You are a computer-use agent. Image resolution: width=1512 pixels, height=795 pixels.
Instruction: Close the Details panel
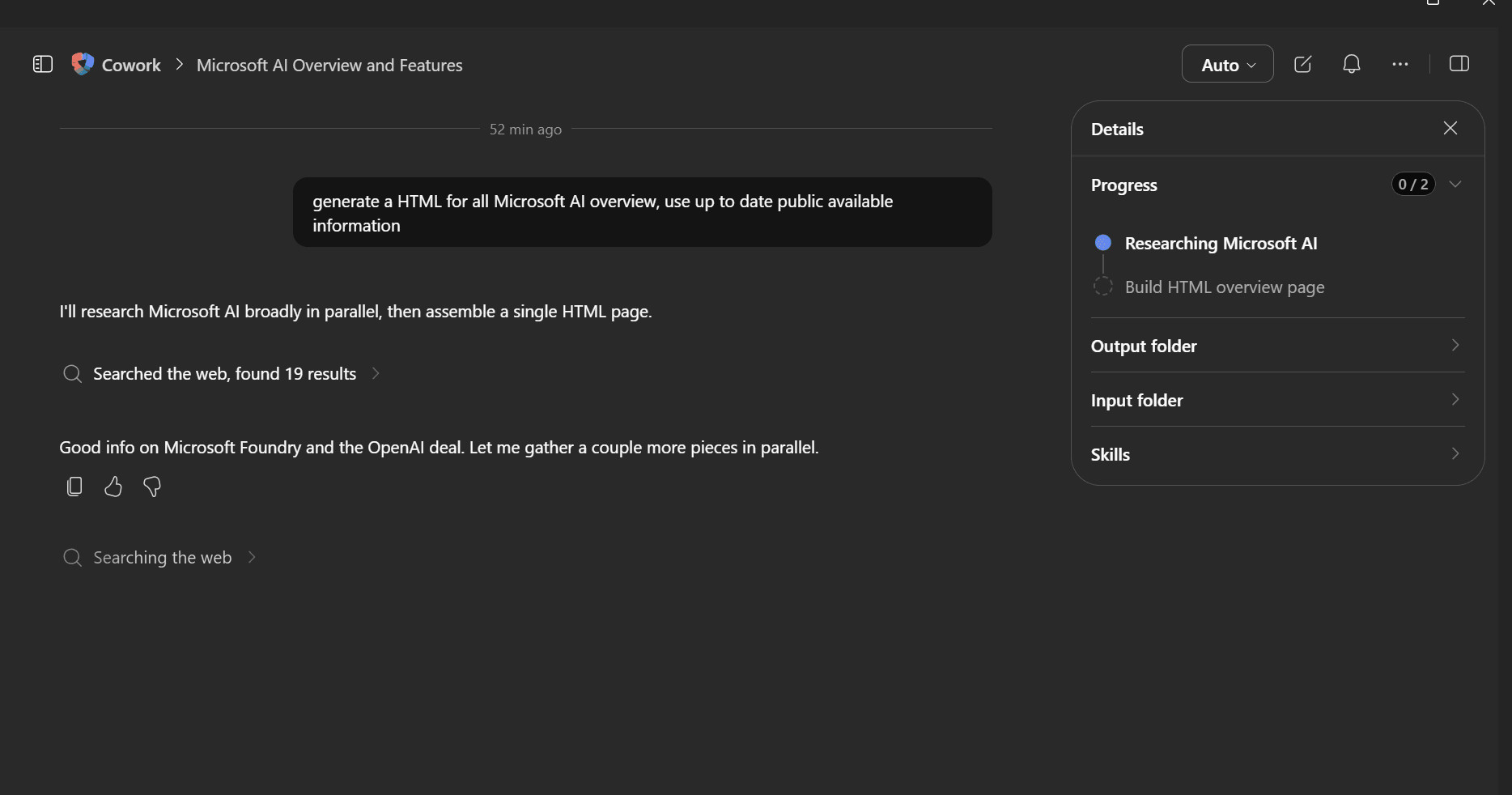(x=1450, y=129)
